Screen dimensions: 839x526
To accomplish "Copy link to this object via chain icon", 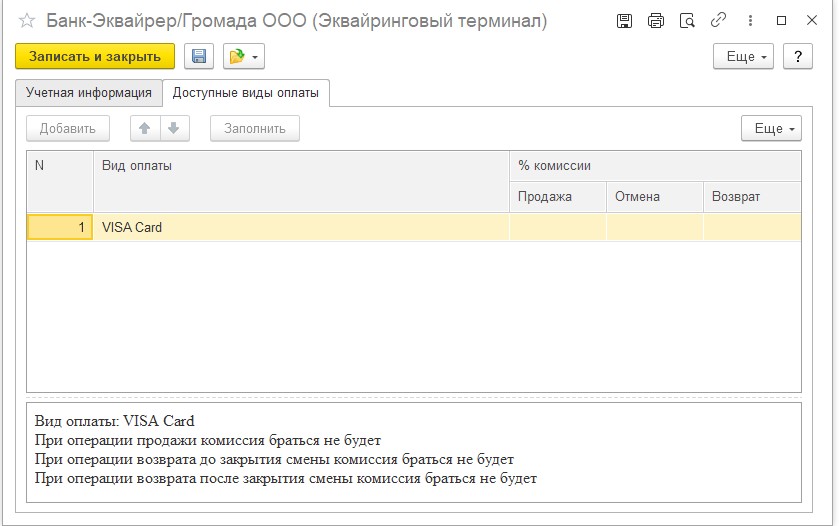I will 717,21.
